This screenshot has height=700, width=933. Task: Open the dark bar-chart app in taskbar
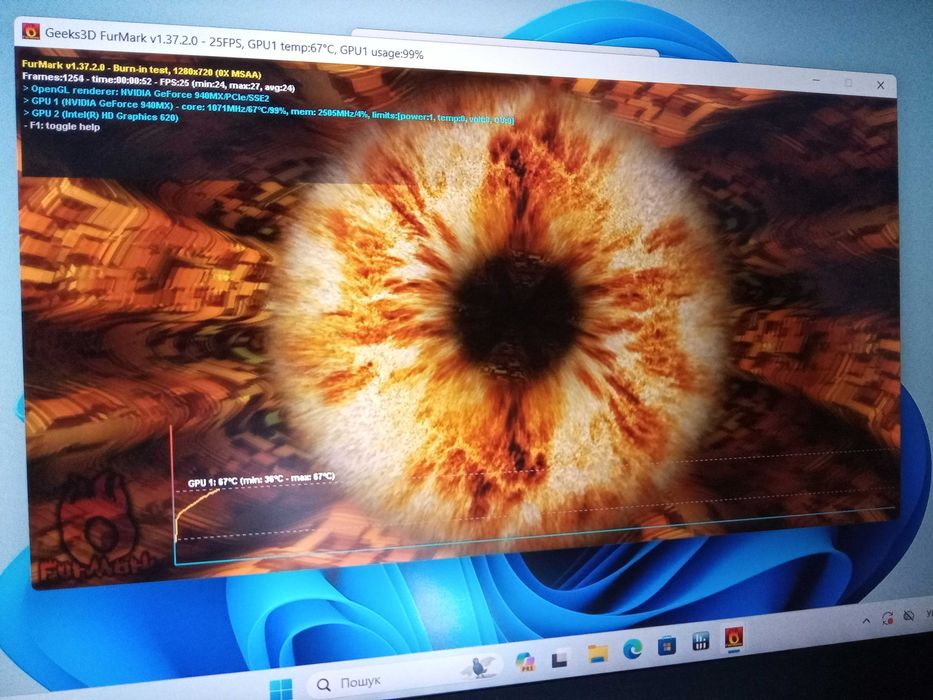[x=700, y=641]
